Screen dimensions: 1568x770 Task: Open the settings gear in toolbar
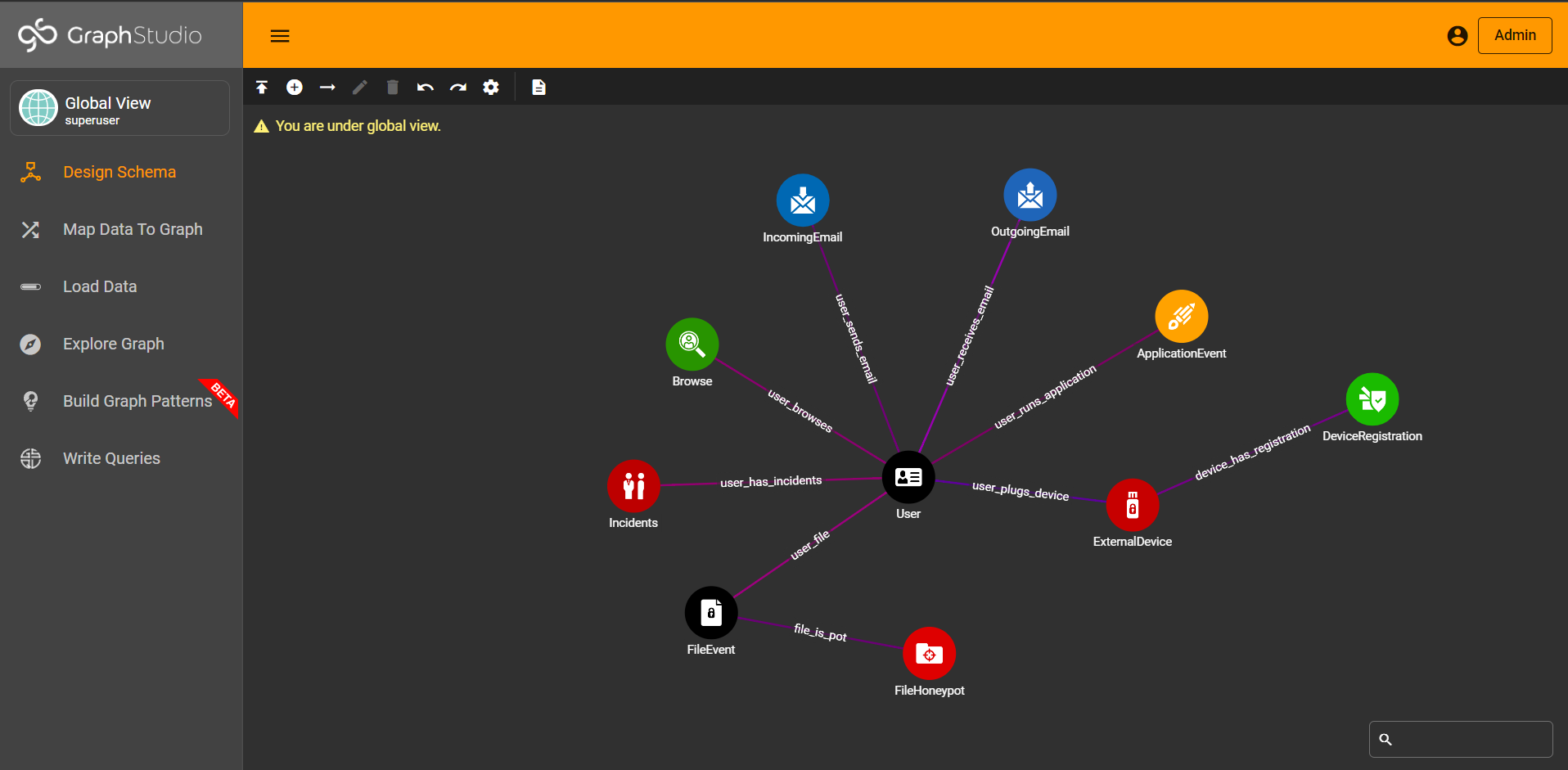[x=491, y=88]
